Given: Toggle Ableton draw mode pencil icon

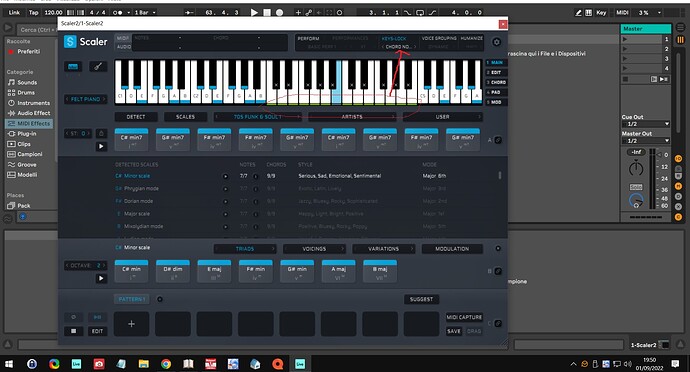Looking at the screenshot, I should tap(578, 13).
